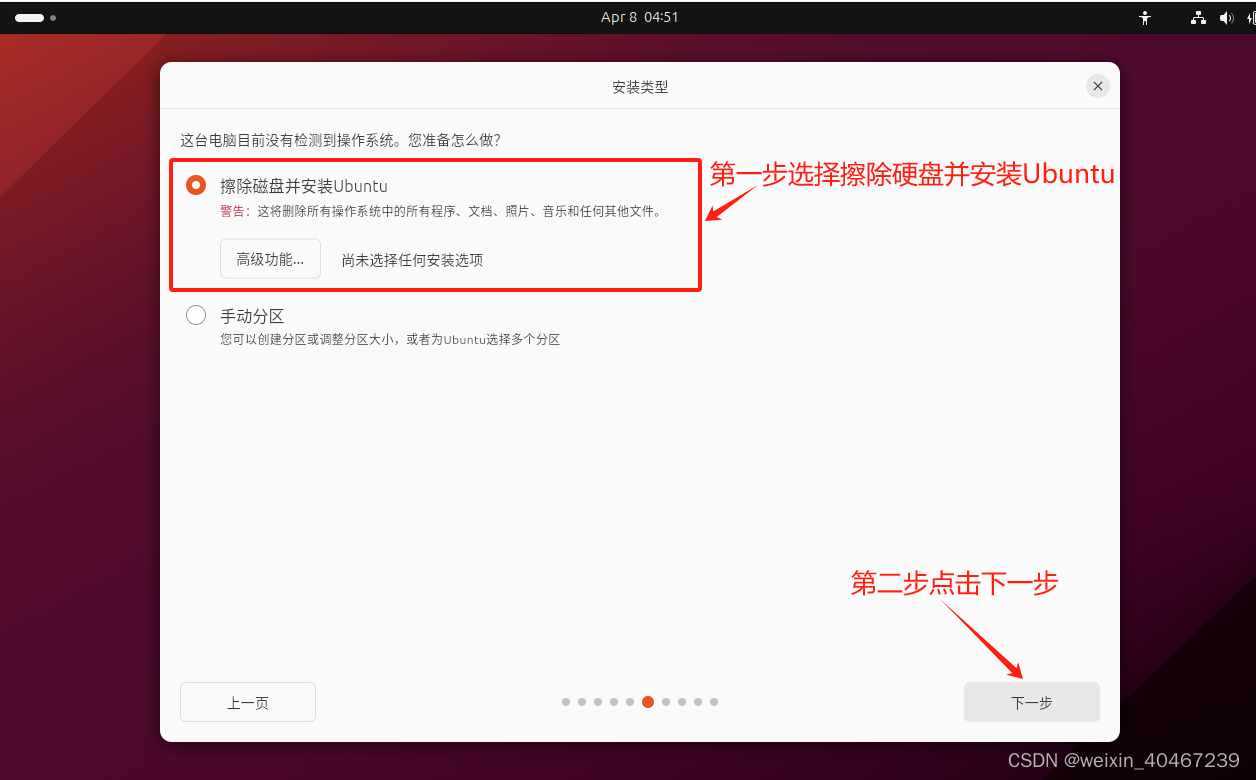
Task: Click the 这台电脑目前没有检测到操作系统 heading text
Action: [x=340, y=140]
